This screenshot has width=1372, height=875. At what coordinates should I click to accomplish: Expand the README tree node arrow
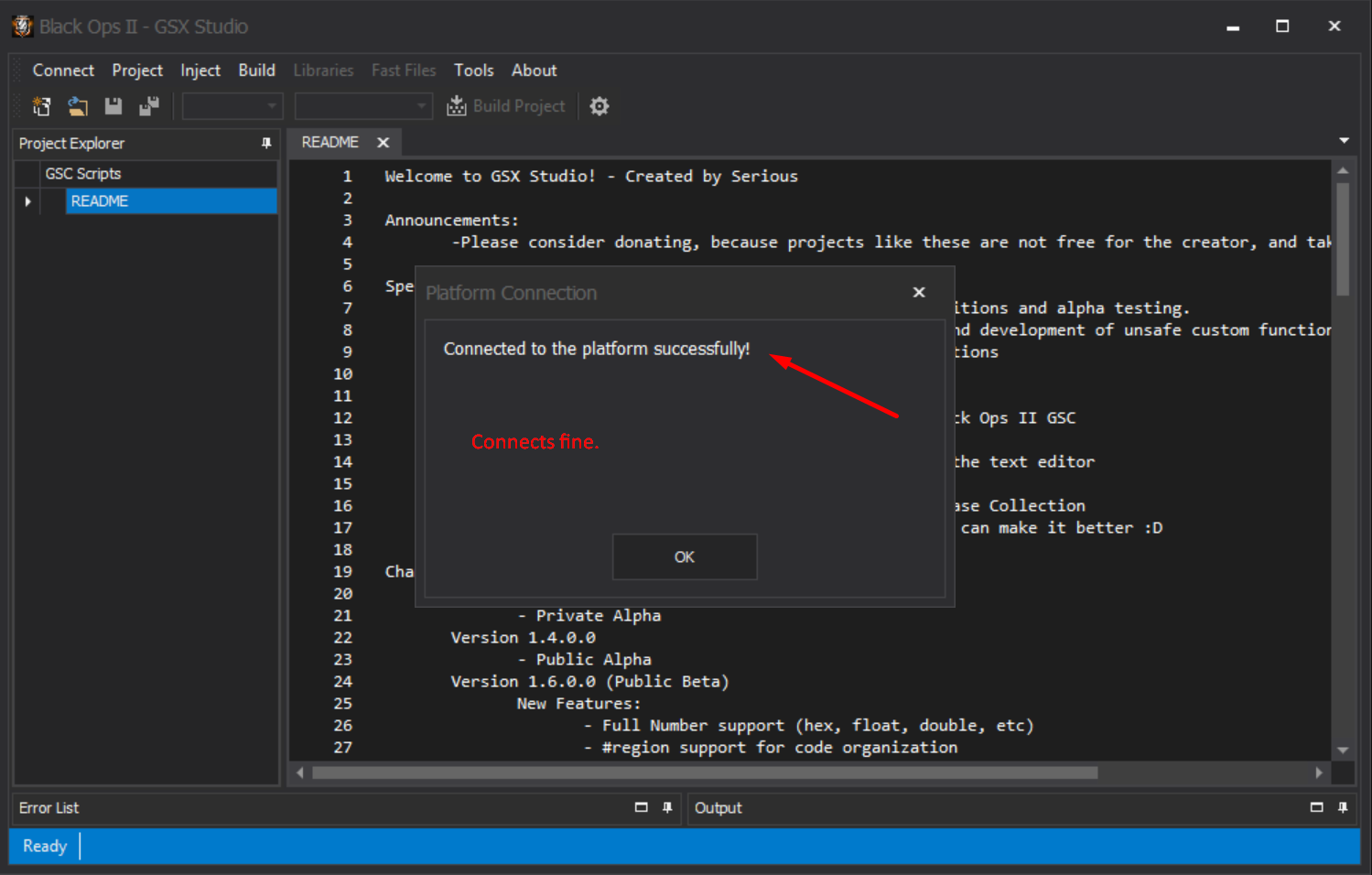pyautogui.click(x=28, y=201)
